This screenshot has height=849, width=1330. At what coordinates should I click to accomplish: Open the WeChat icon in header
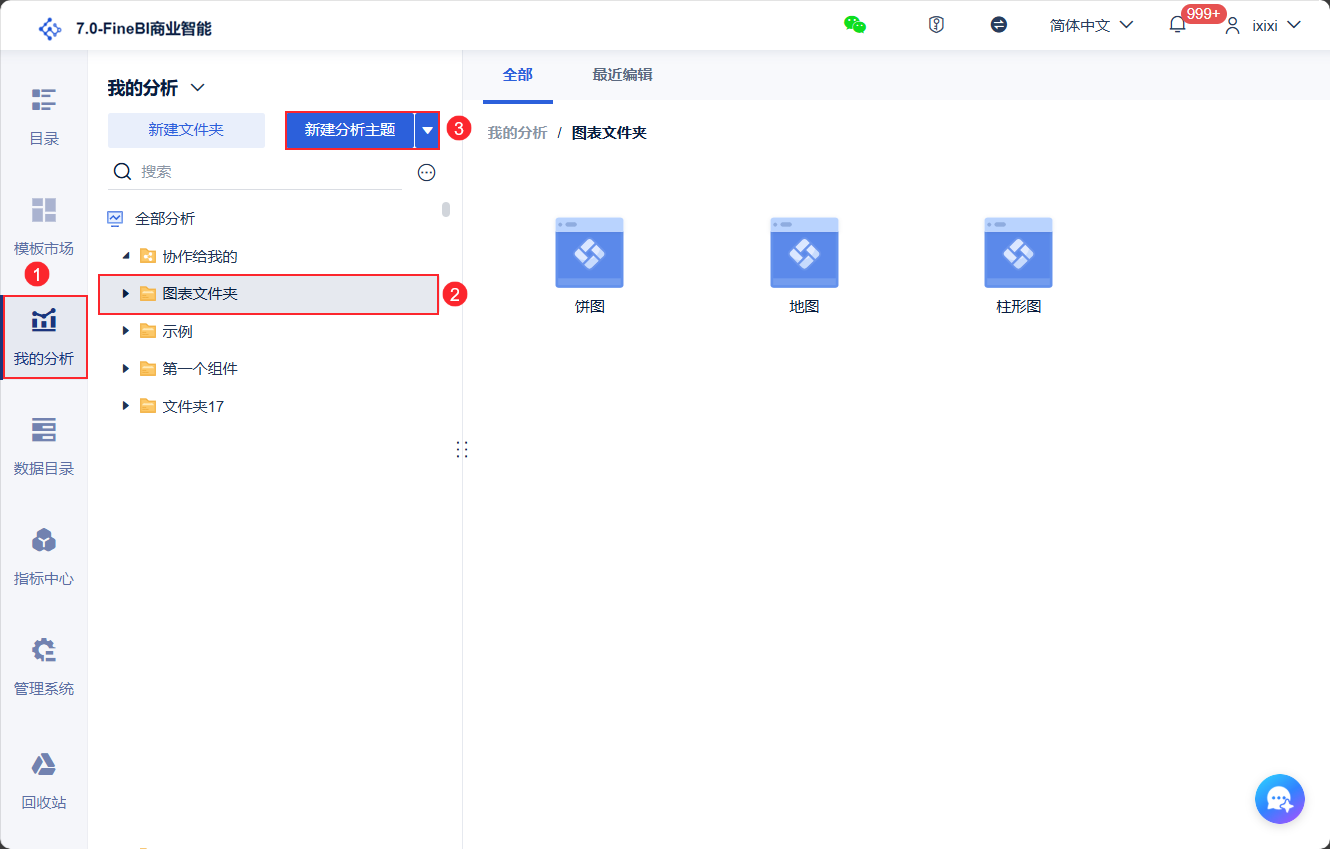click(855, 25)
